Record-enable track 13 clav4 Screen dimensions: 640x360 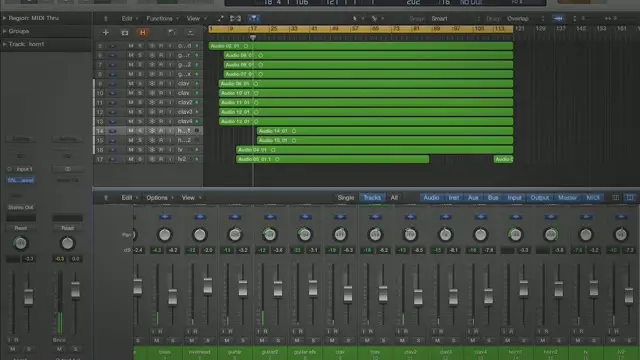[161, 121]
